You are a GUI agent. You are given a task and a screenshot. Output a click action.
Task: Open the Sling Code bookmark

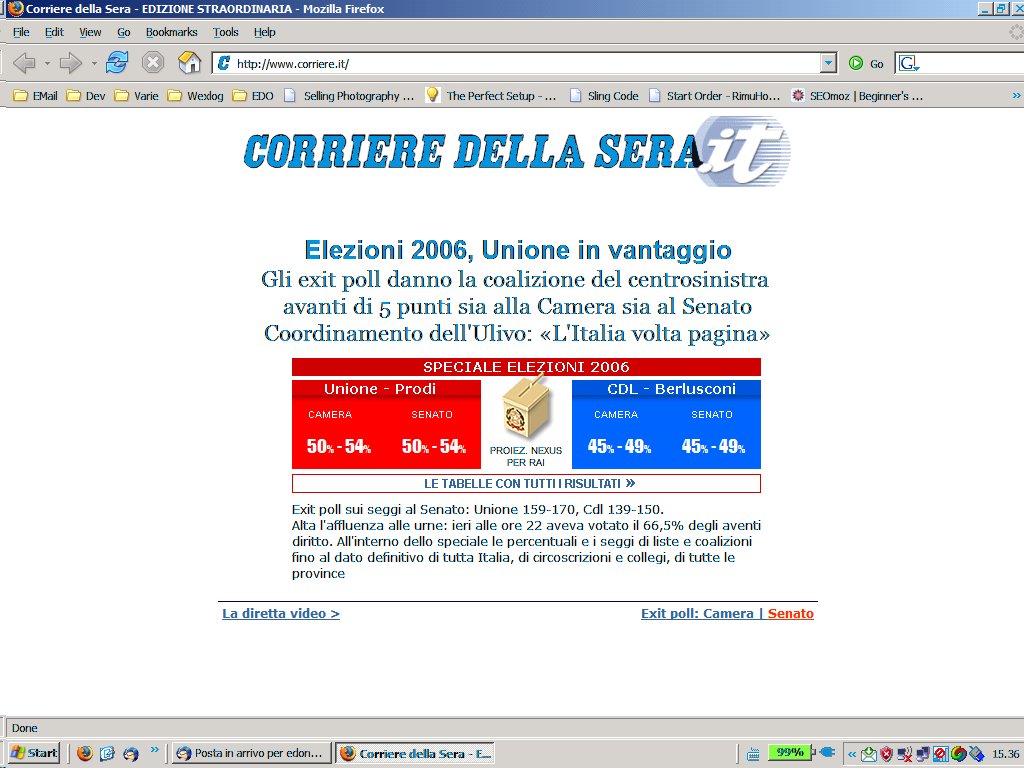pos(604,96)
